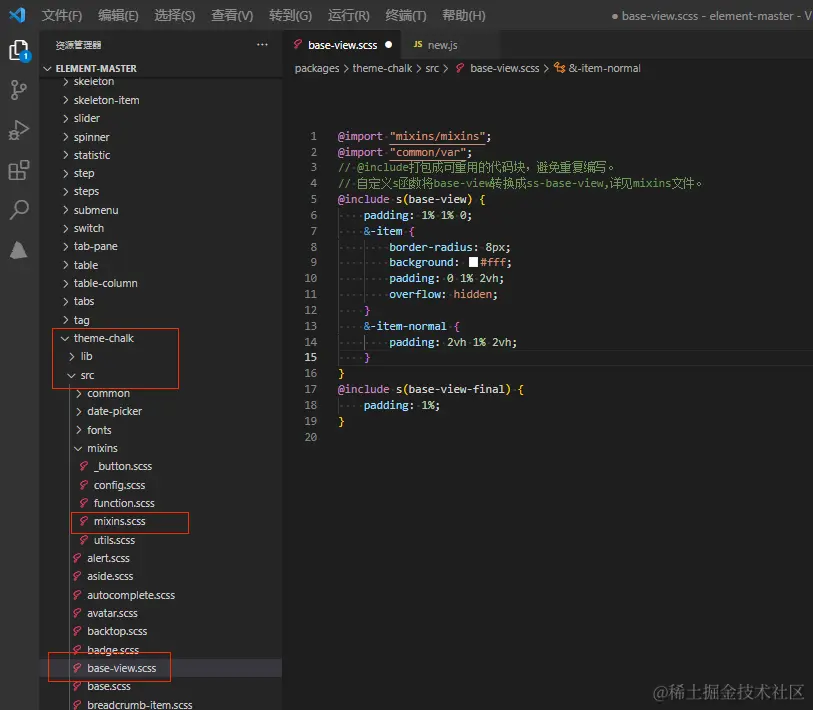Click the triangle icon below Search
Screen dimensions: 813x710
pyautogui.click(x=19, y=250)
